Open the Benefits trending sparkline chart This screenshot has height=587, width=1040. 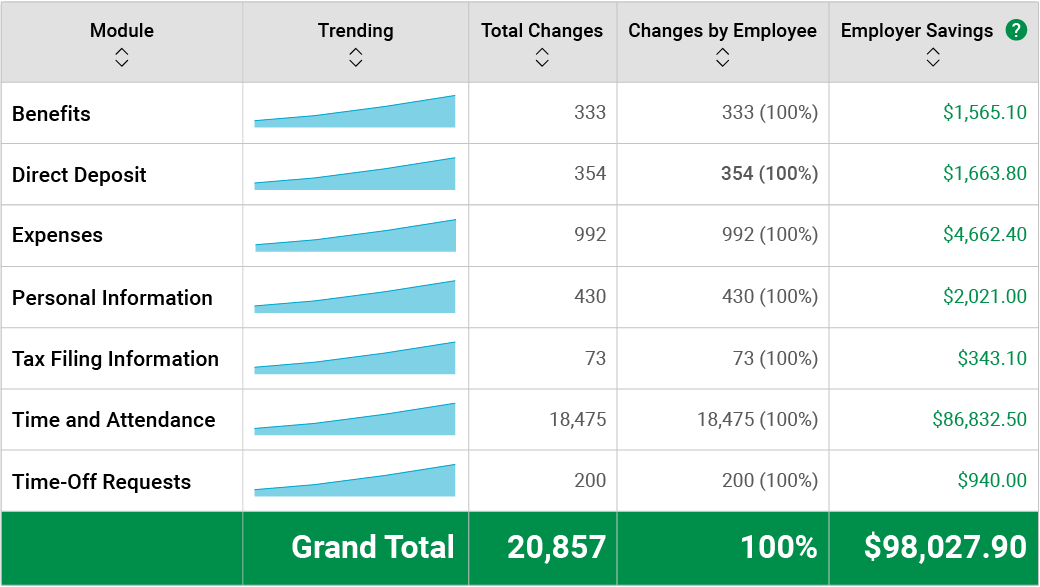tap(355, 113)
